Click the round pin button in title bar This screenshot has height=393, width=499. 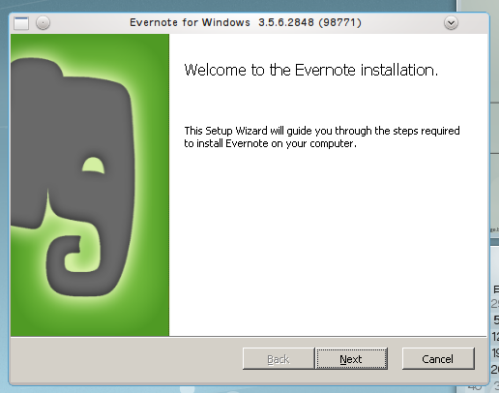[x=43, y=23]
